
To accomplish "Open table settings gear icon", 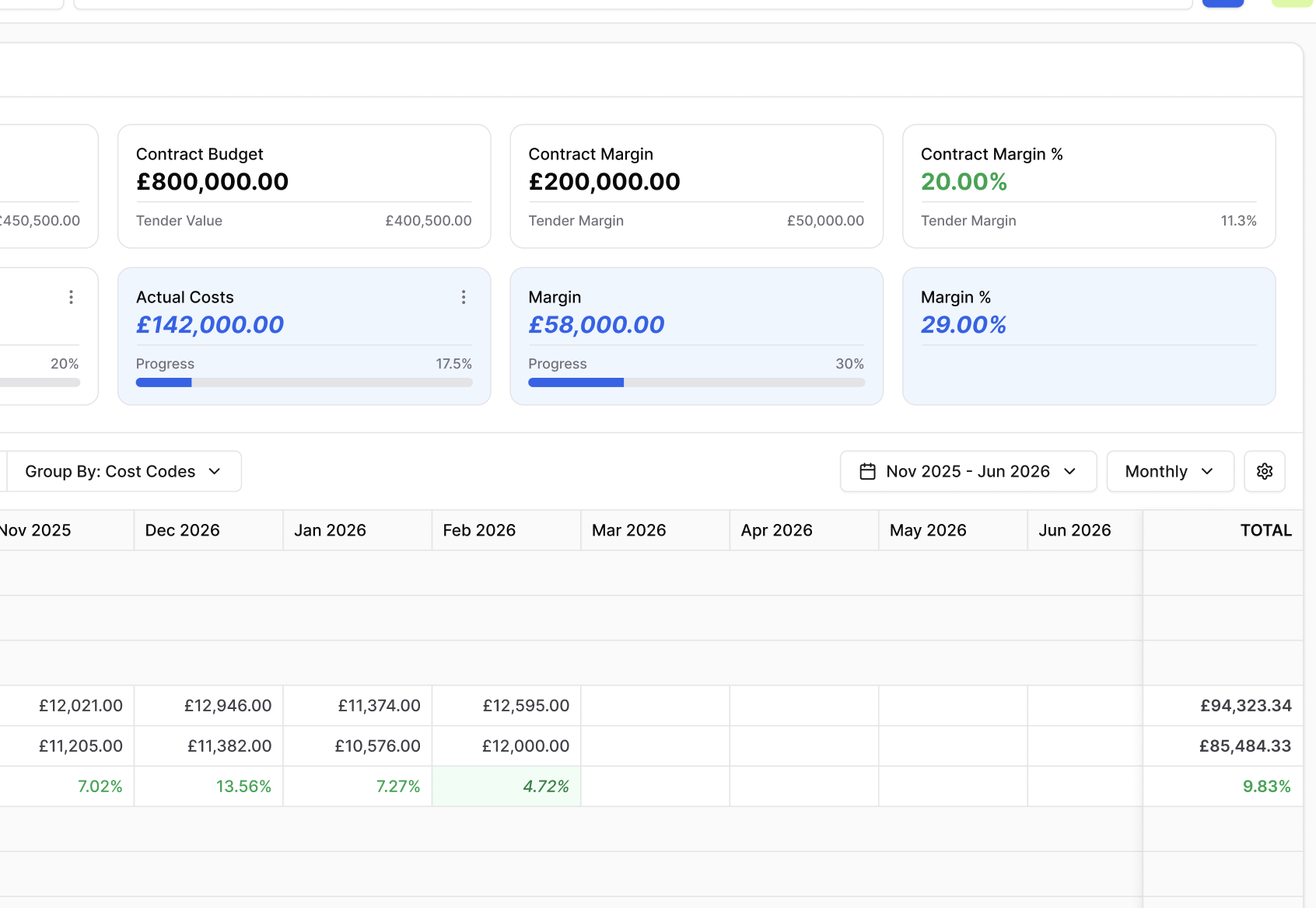I will pyautogui.click(x=1265, y=471).
